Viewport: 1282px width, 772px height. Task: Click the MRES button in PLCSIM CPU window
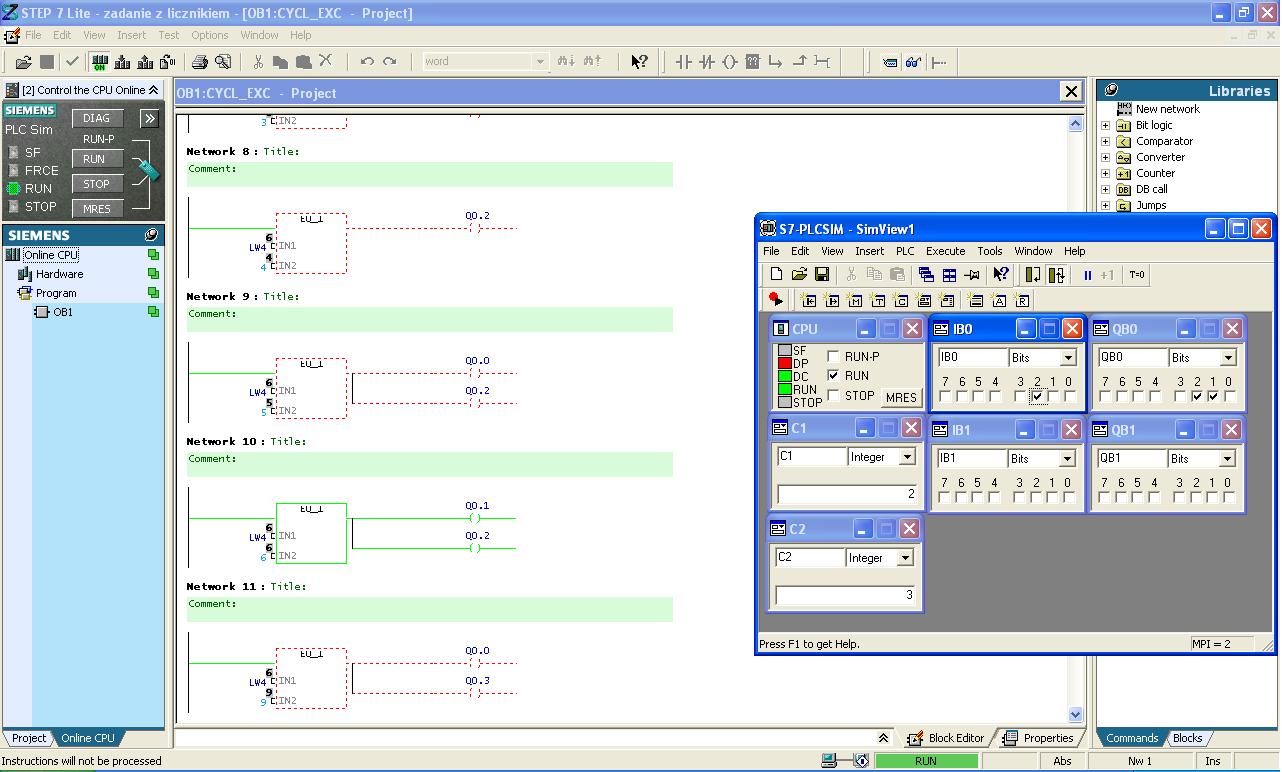pyautogui.click(x=901, y=397)
